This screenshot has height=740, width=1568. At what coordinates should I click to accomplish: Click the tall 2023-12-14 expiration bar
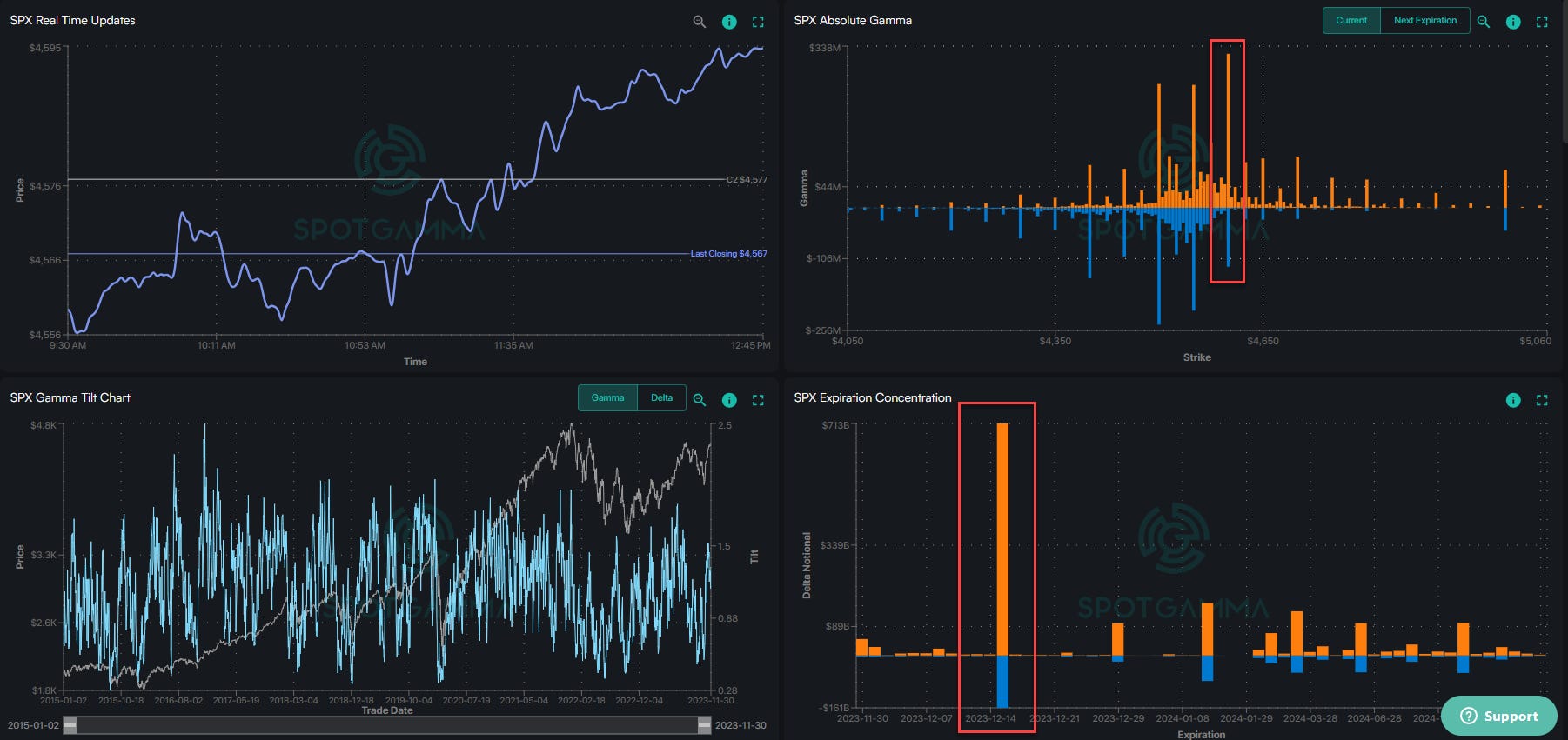[1002, 539]
